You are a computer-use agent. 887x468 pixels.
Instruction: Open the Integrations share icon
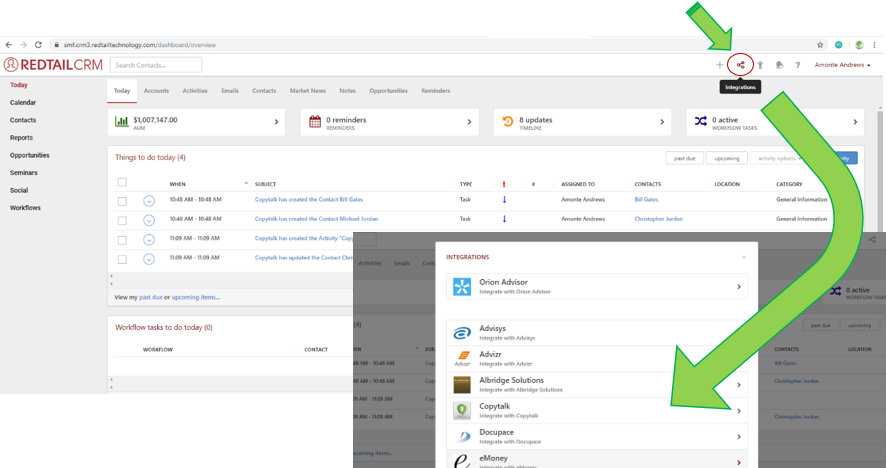[740, 65]
